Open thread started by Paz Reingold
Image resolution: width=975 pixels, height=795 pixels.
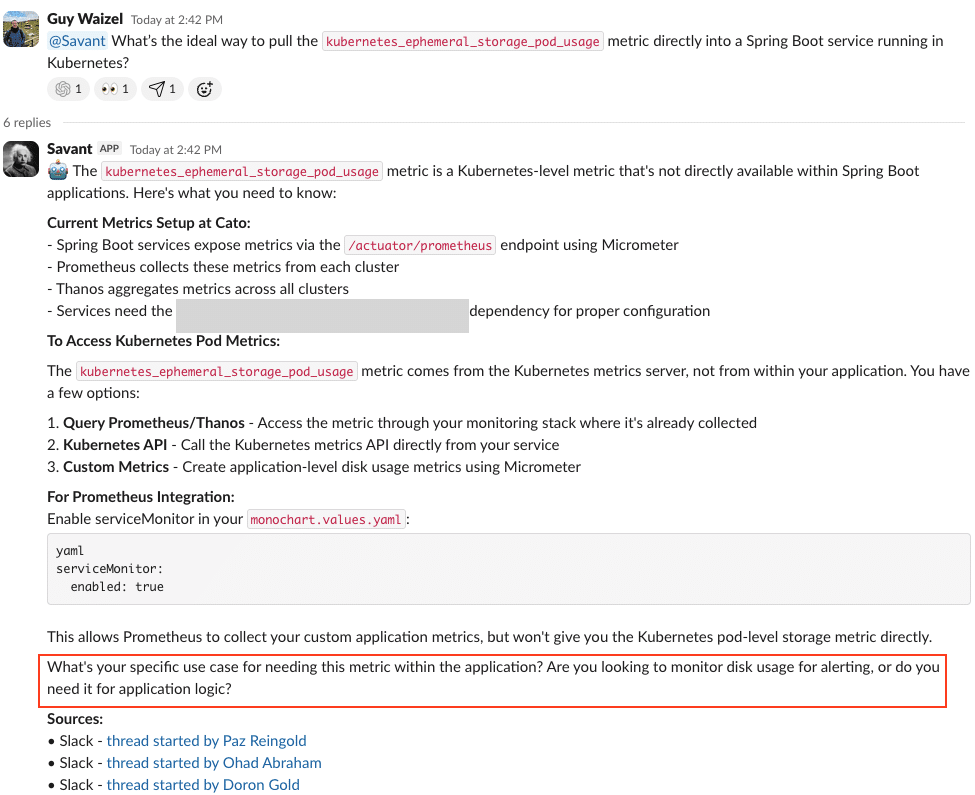[x=206, y=741]
